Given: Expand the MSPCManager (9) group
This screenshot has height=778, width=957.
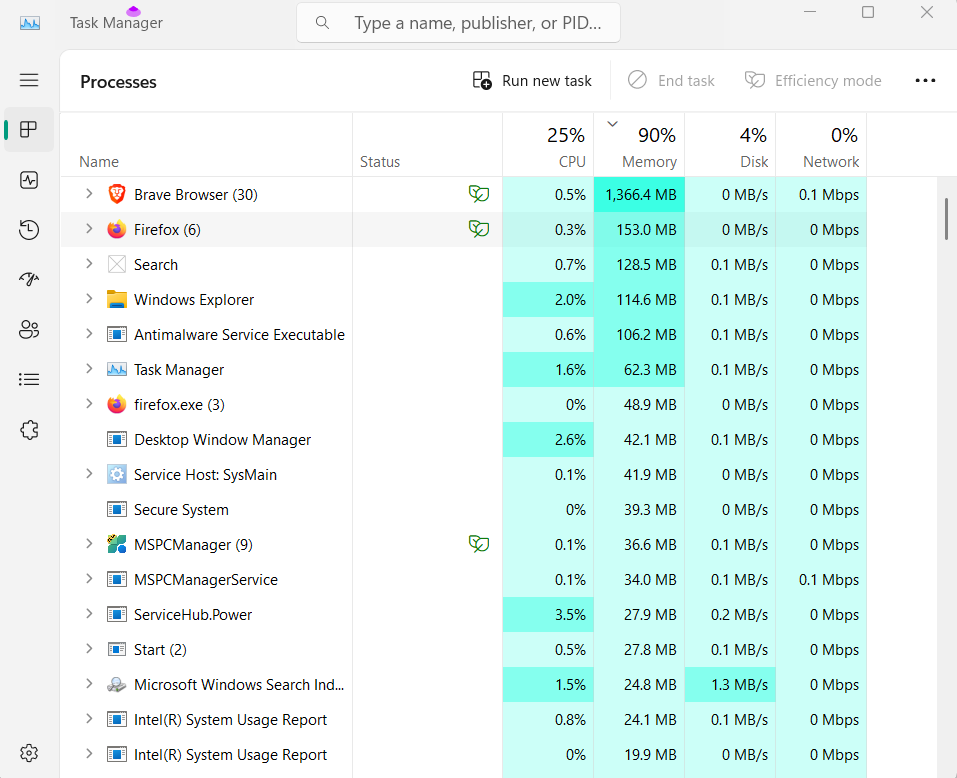Looking at the screenshot, I should 89,544.
